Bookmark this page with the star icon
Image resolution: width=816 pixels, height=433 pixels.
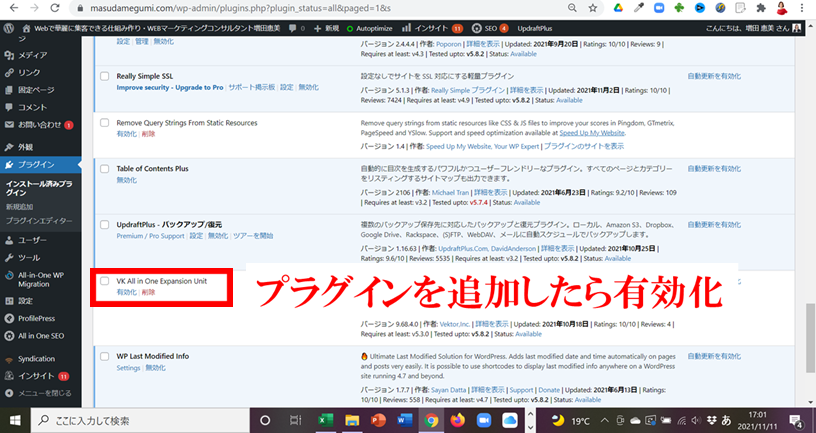click(593, 8)
